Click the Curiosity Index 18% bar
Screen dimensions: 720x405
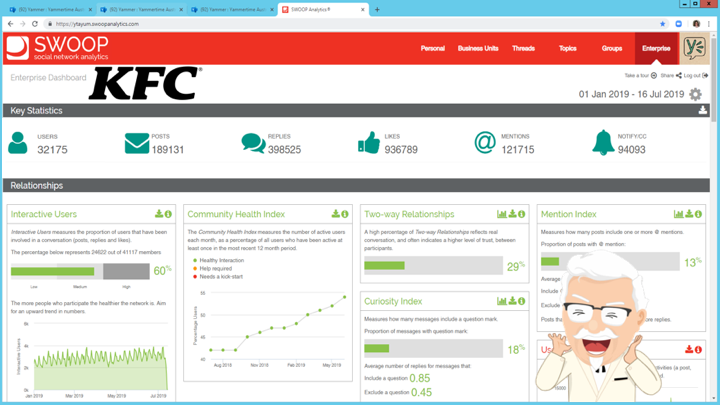[x=433, y=349]
